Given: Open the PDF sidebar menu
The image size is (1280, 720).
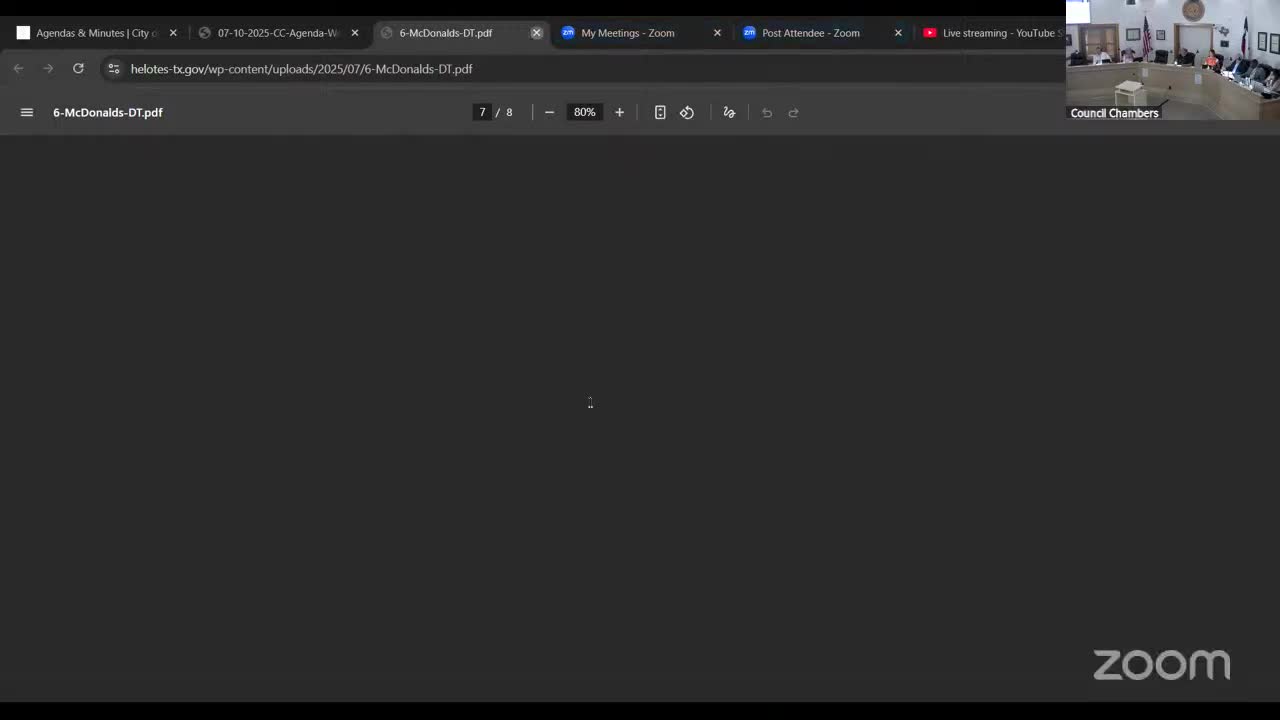Looking at the screenshot, I should coord(27,113).
